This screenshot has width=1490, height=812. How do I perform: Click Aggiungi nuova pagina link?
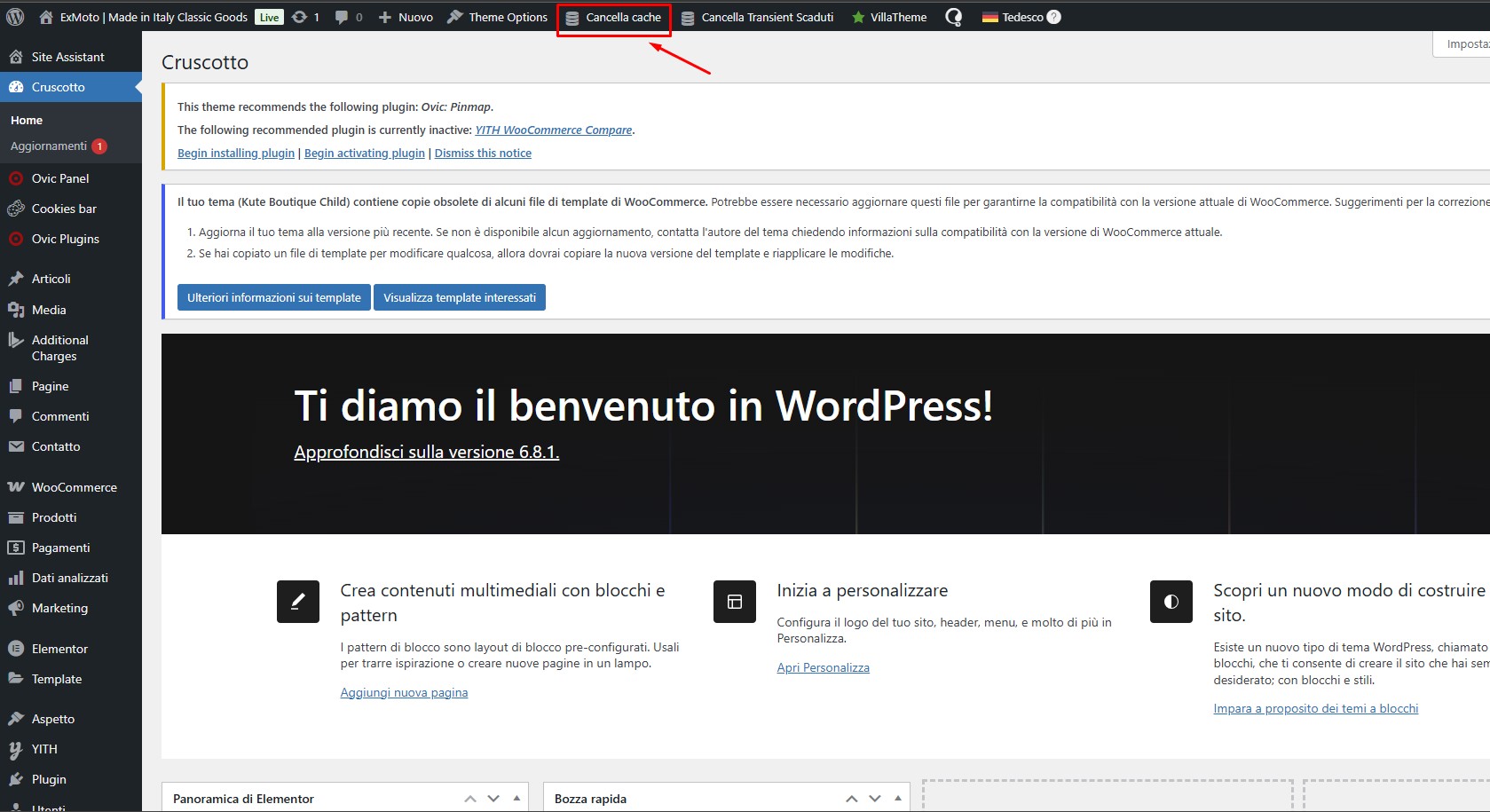coord(404,692)
